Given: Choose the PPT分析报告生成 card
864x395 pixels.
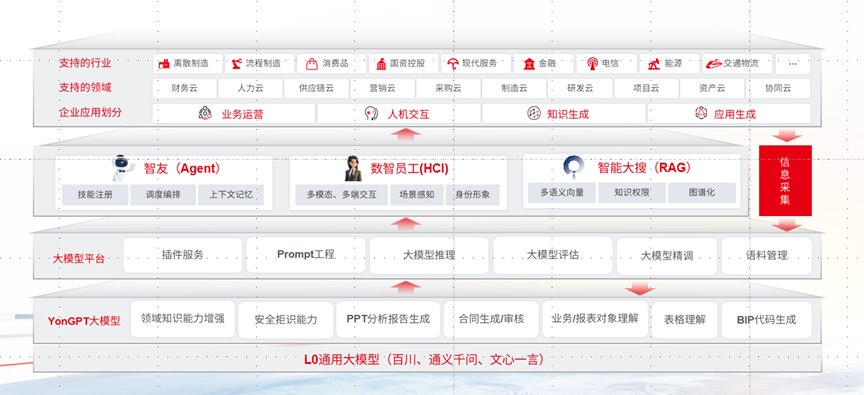Looking at the screenshot, I should (388, 320).
